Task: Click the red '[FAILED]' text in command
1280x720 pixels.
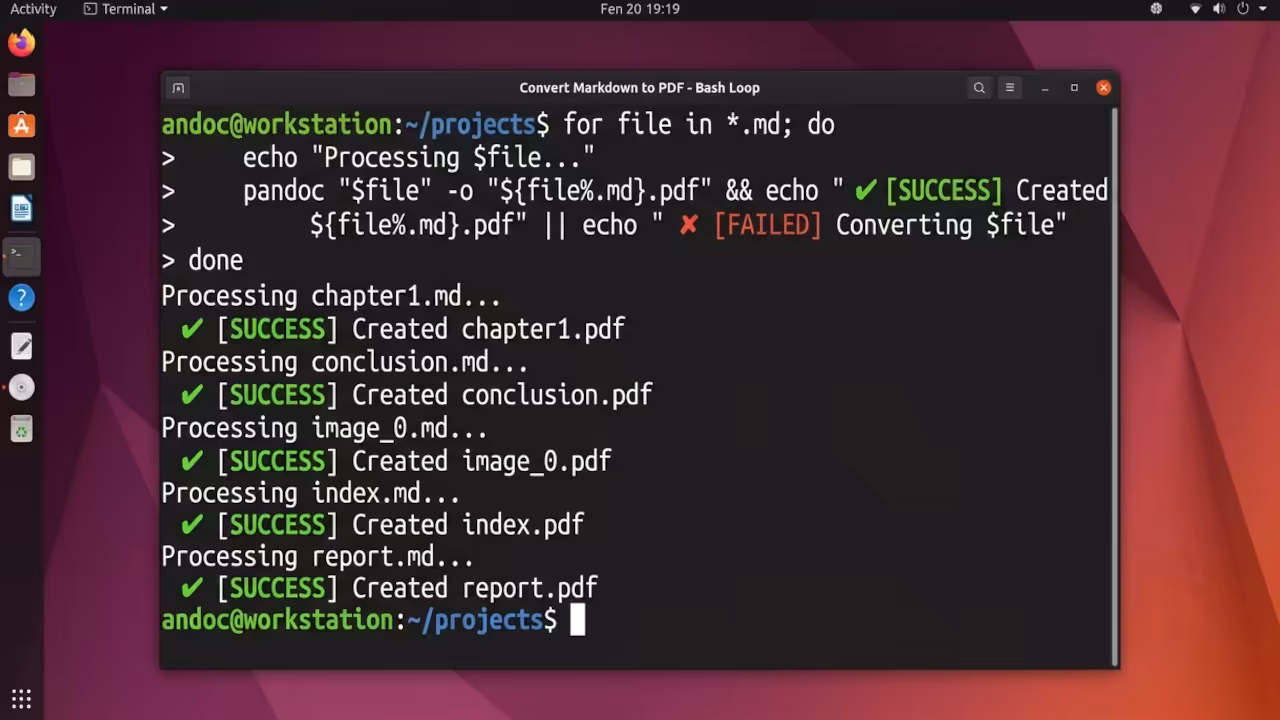Action: coord(768,225)
